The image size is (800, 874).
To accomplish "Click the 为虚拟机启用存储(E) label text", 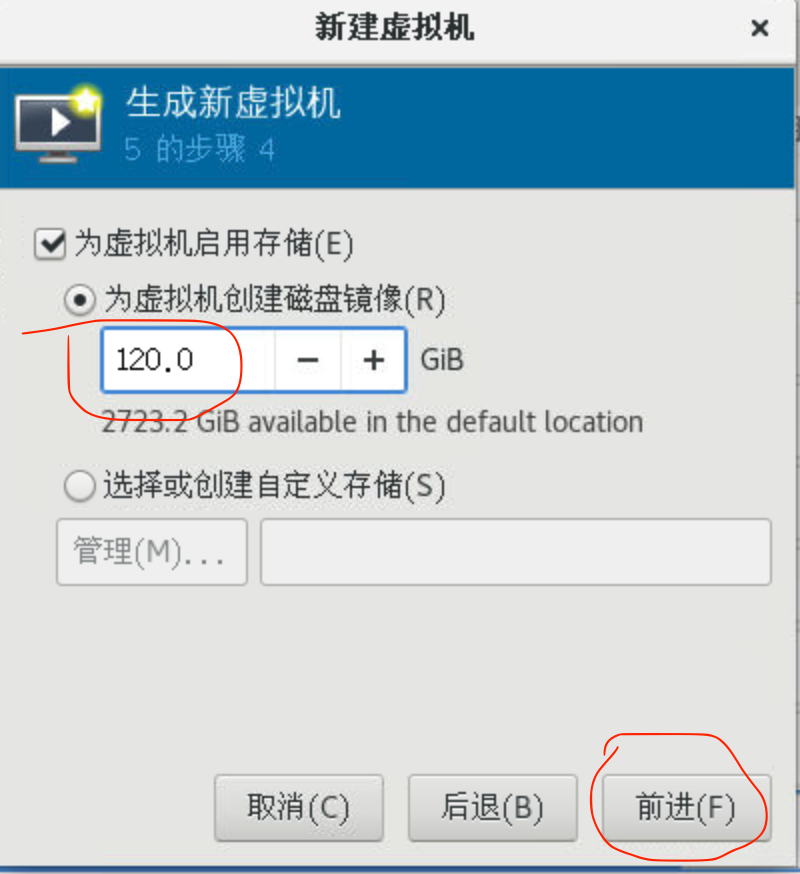I will [x=214, y=244].
